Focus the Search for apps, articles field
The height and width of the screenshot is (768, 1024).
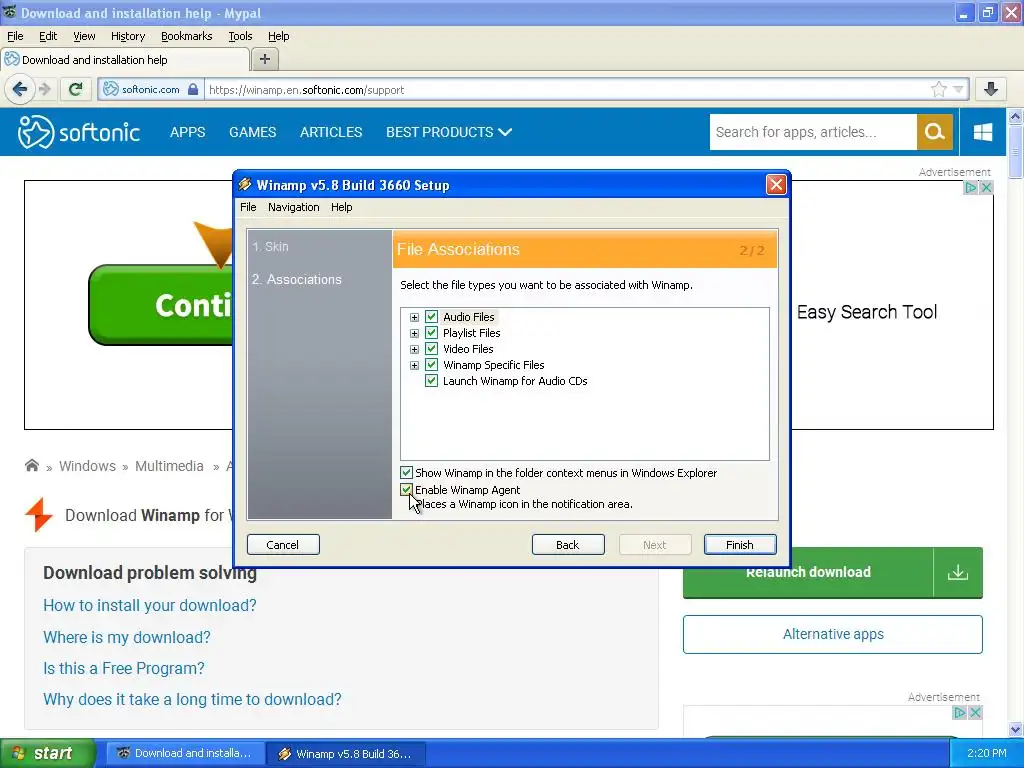point(813,132)
